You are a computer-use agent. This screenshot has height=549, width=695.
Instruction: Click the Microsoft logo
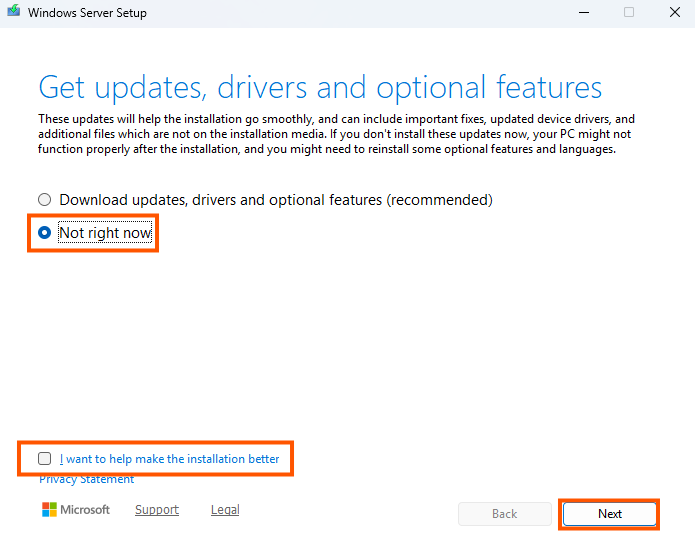[76, 510]
